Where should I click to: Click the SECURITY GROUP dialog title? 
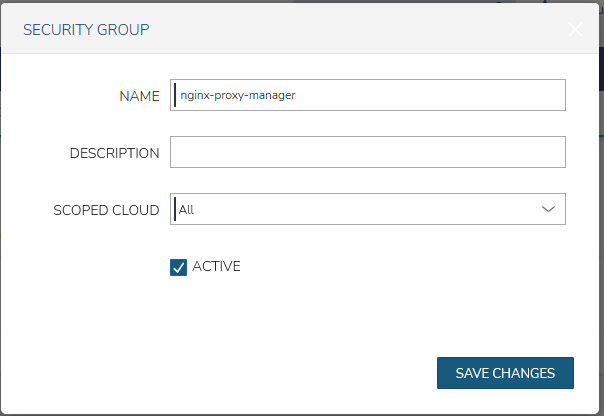(x=86, y=29)
